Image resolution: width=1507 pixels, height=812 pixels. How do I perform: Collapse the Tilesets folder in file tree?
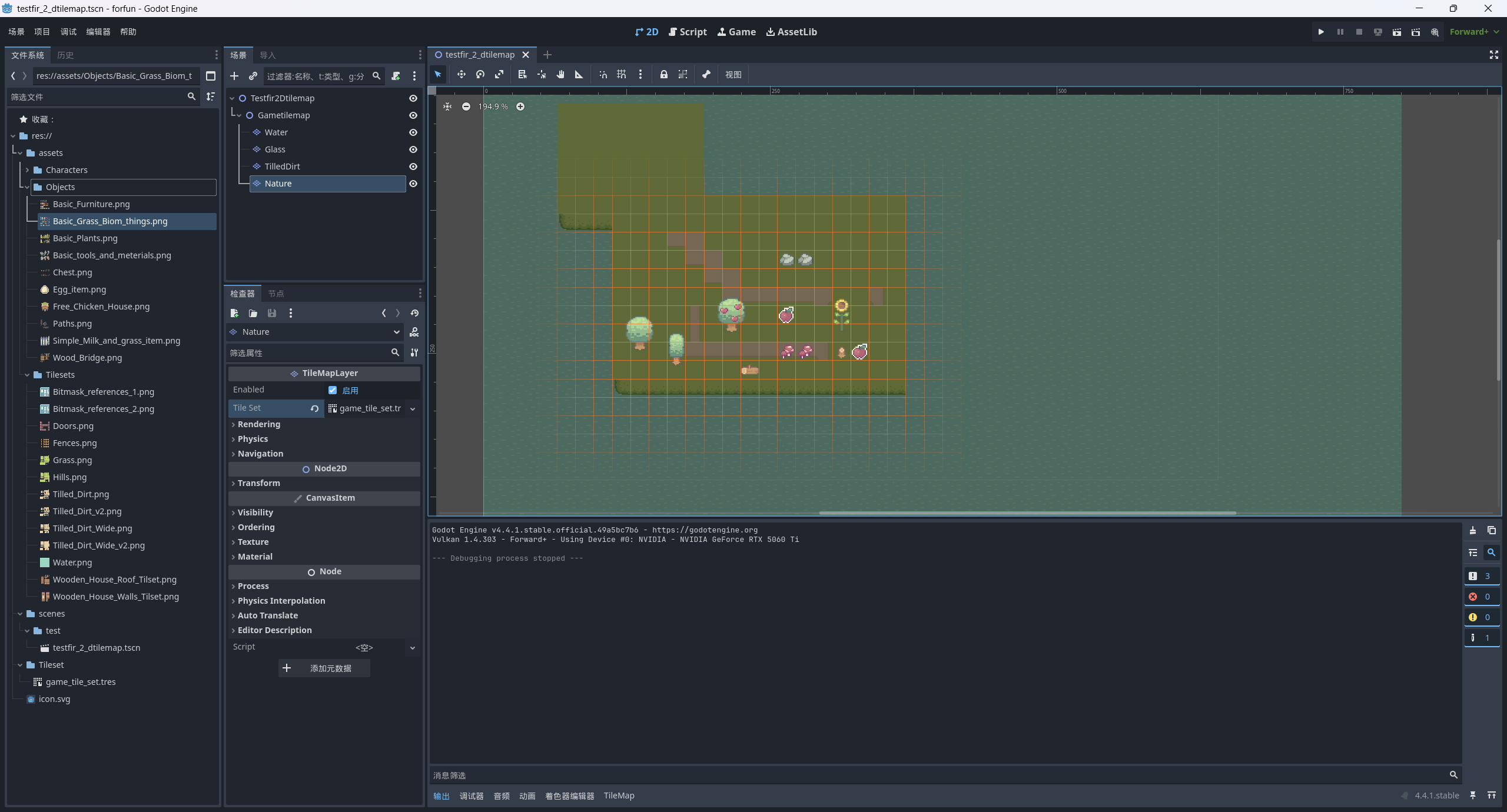click(x=27, y=375)
